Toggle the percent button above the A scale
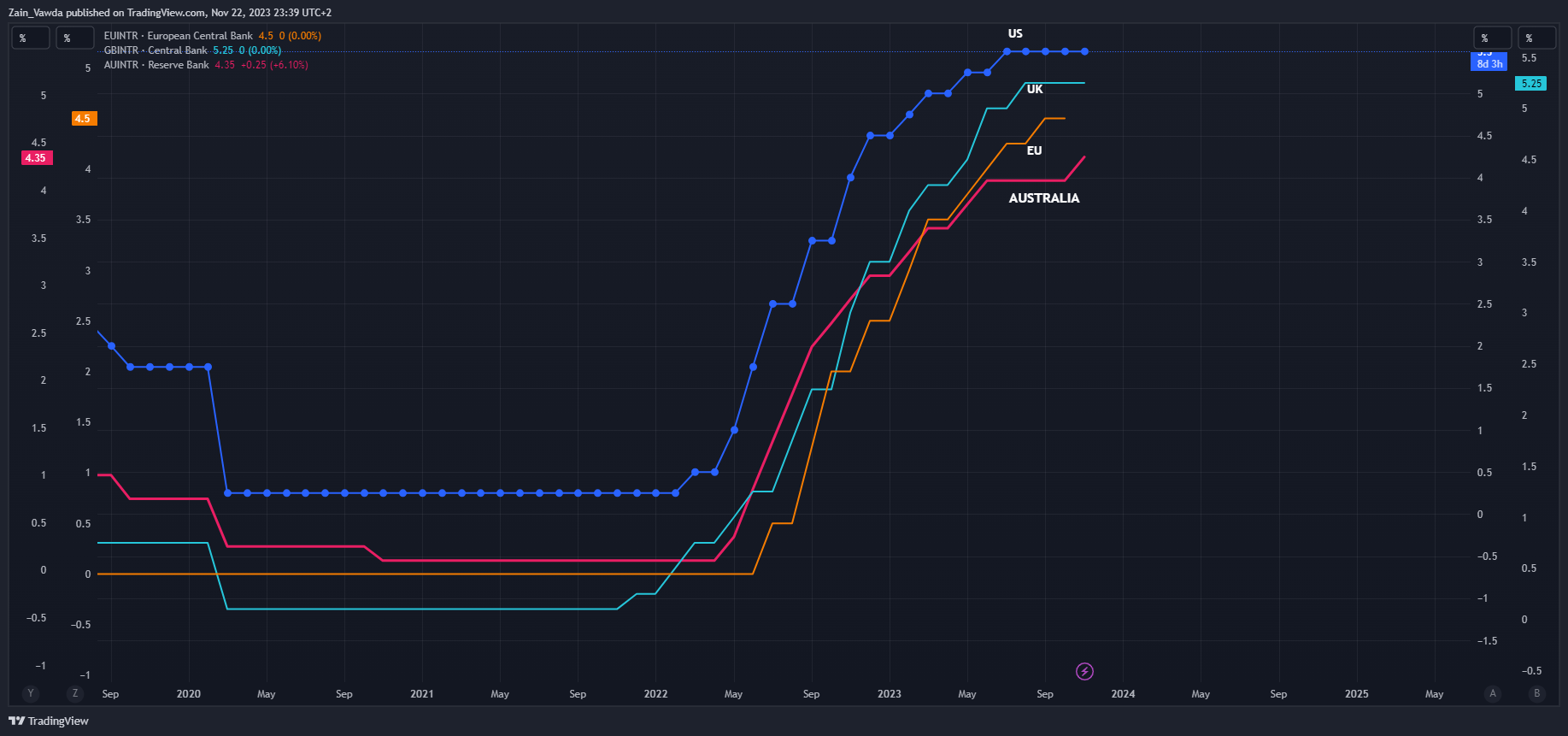 [x=1493, y=38]
